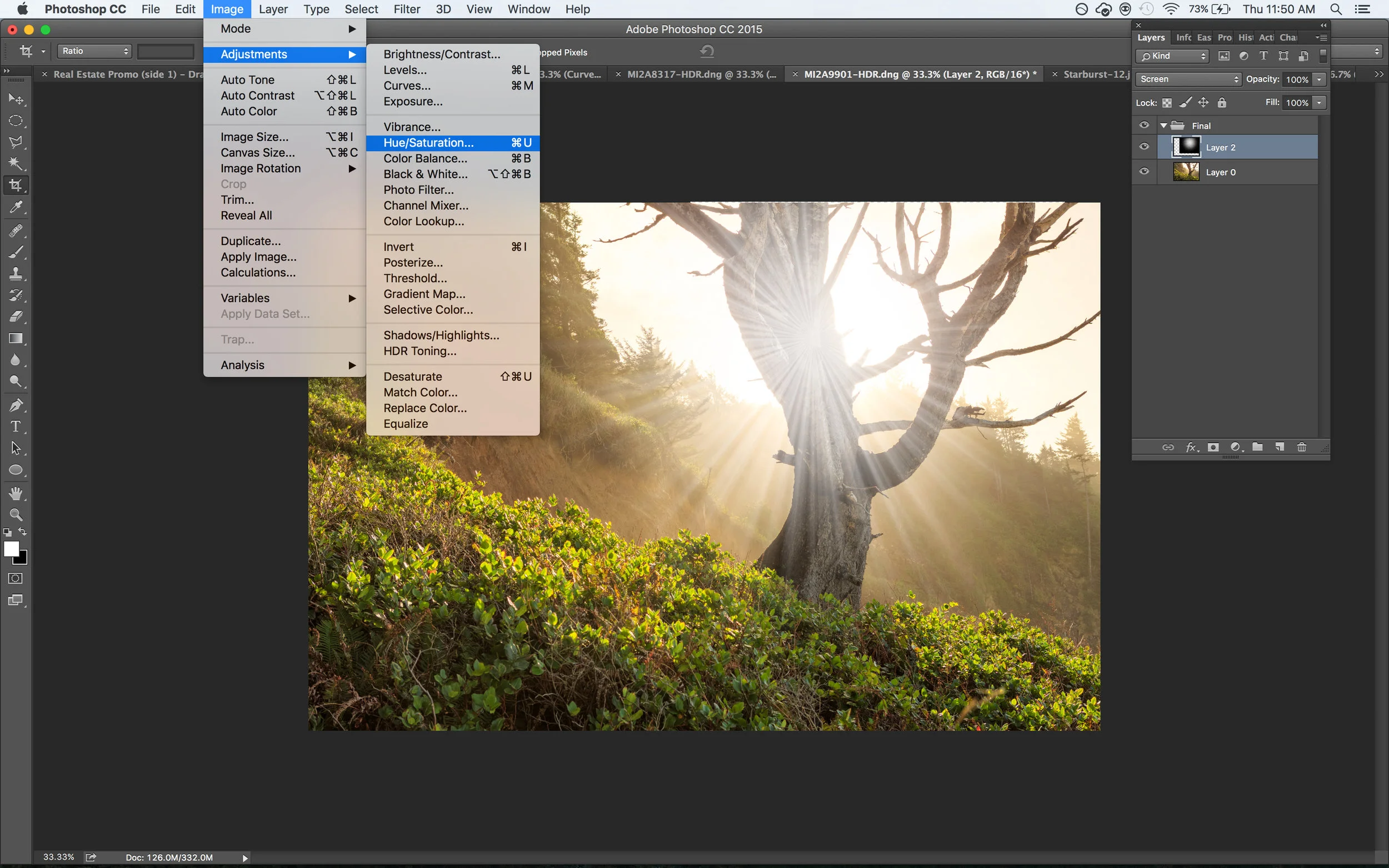Open the Ratio crop preset dropdown
This screenshot has width=1389, height=868.
coord(95,51)
